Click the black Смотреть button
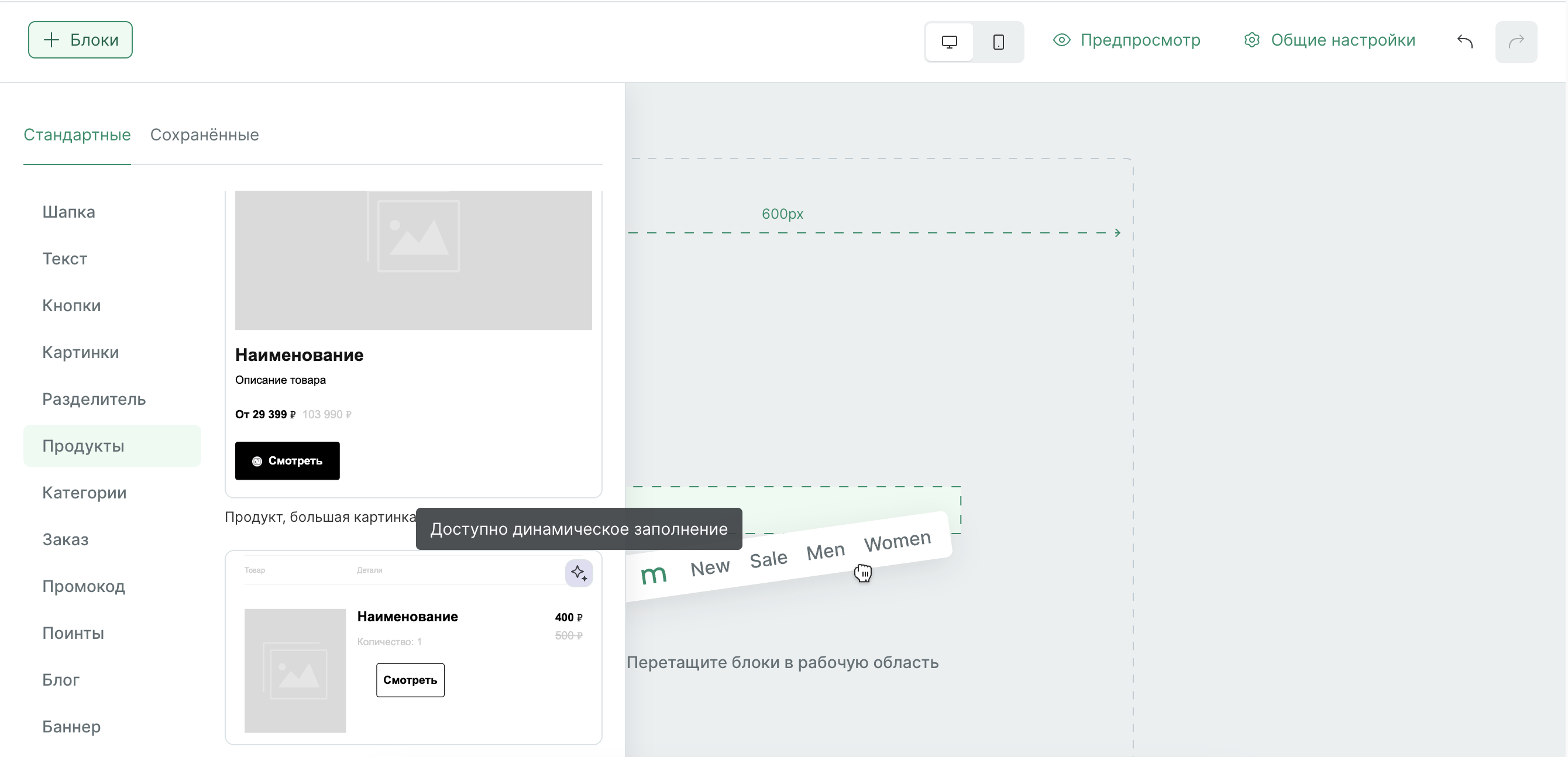Screen dimensions: 1568x757 287,461
